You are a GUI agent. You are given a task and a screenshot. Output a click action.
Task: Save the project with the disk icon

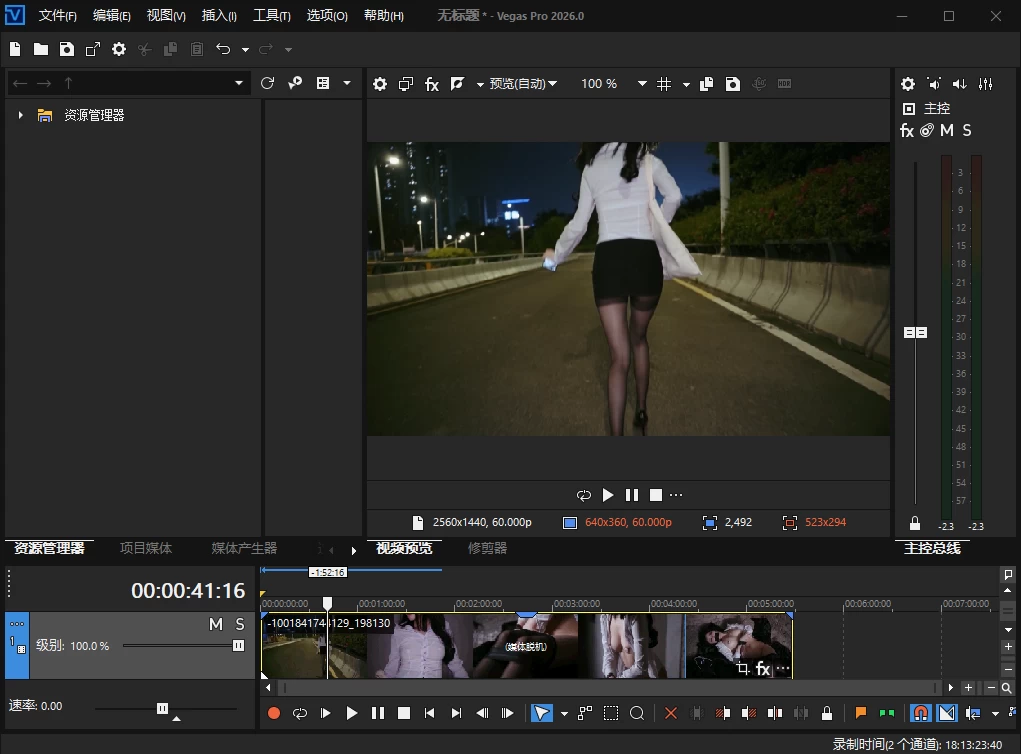pos(67,49)
